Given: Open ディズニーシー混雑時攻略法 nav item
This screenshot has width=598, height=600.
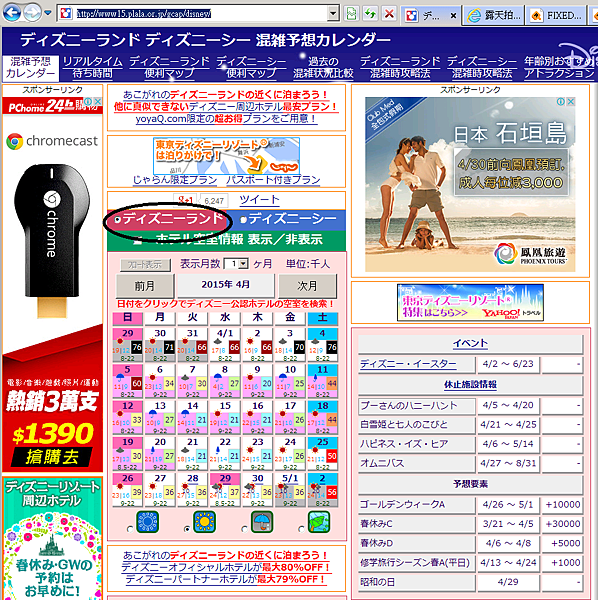Looking at the screenshot, I should (x=482, y=68).
